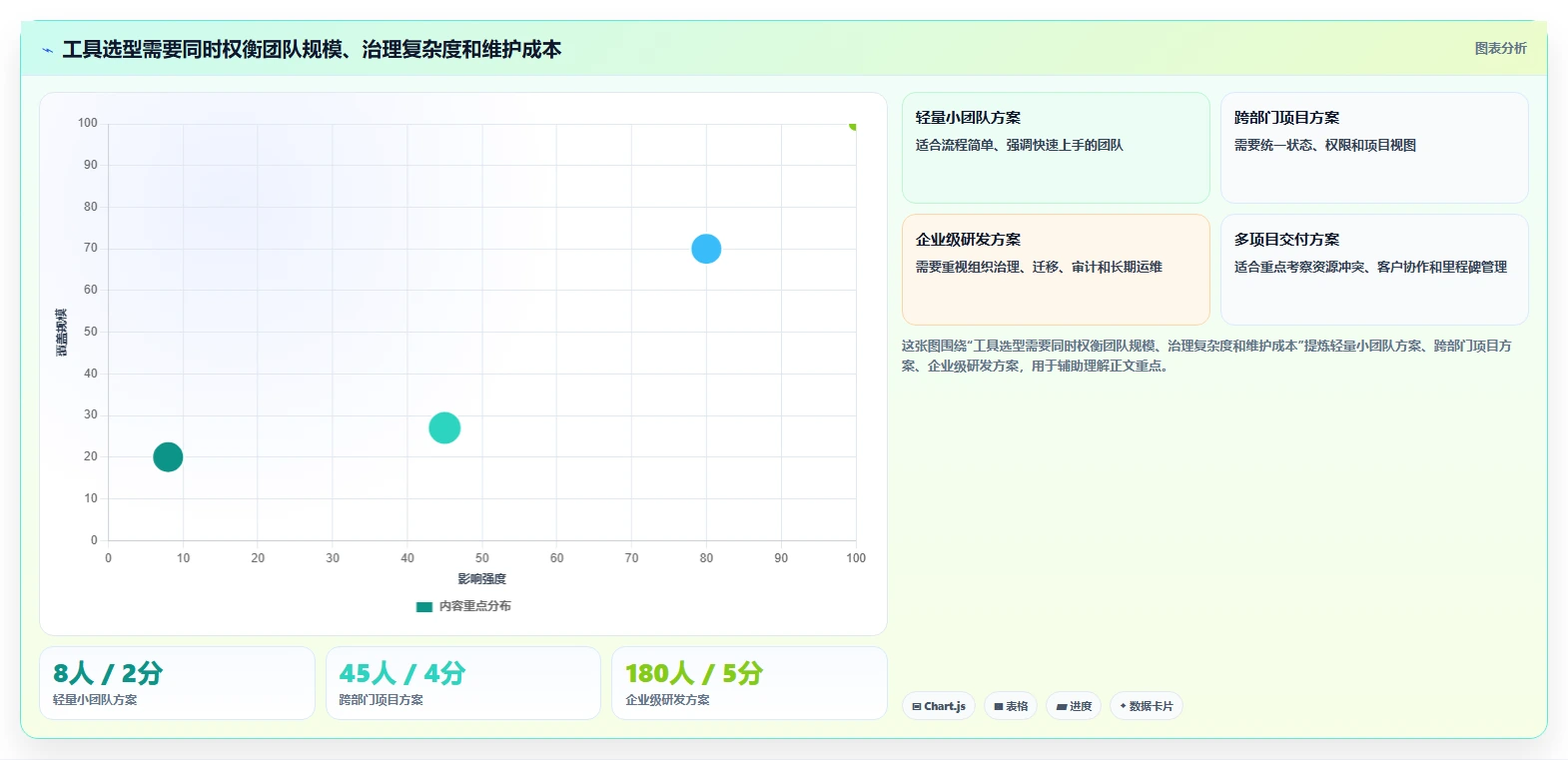Click the 数据卡片 tag
Screen dimensions: 1568x760
pyautogui.click(x=1147, y=706)
